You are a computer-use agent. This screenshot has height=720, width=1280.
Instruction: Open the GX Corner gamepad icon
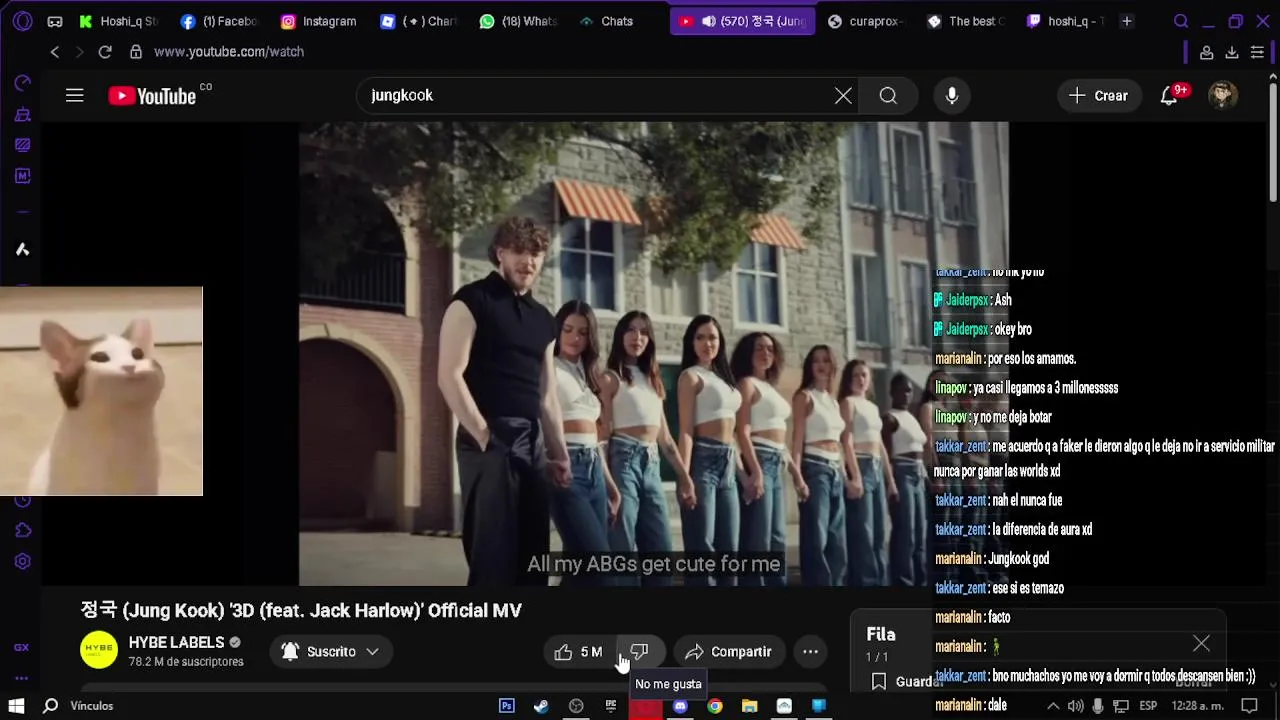click(x=55, y=21)
